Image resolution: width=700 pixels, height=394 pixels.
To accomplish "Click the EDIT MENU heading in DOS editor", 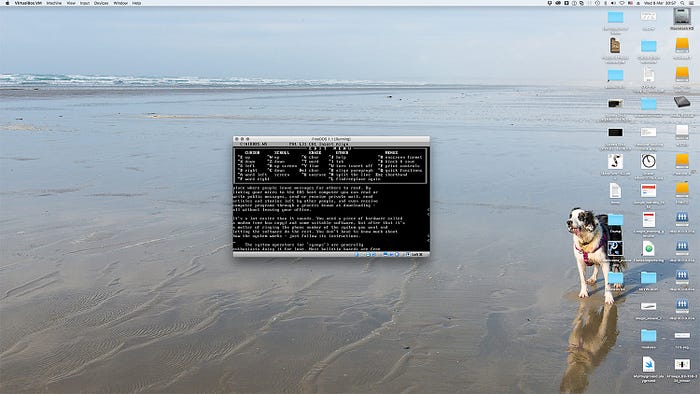I will tap(330, 148).
